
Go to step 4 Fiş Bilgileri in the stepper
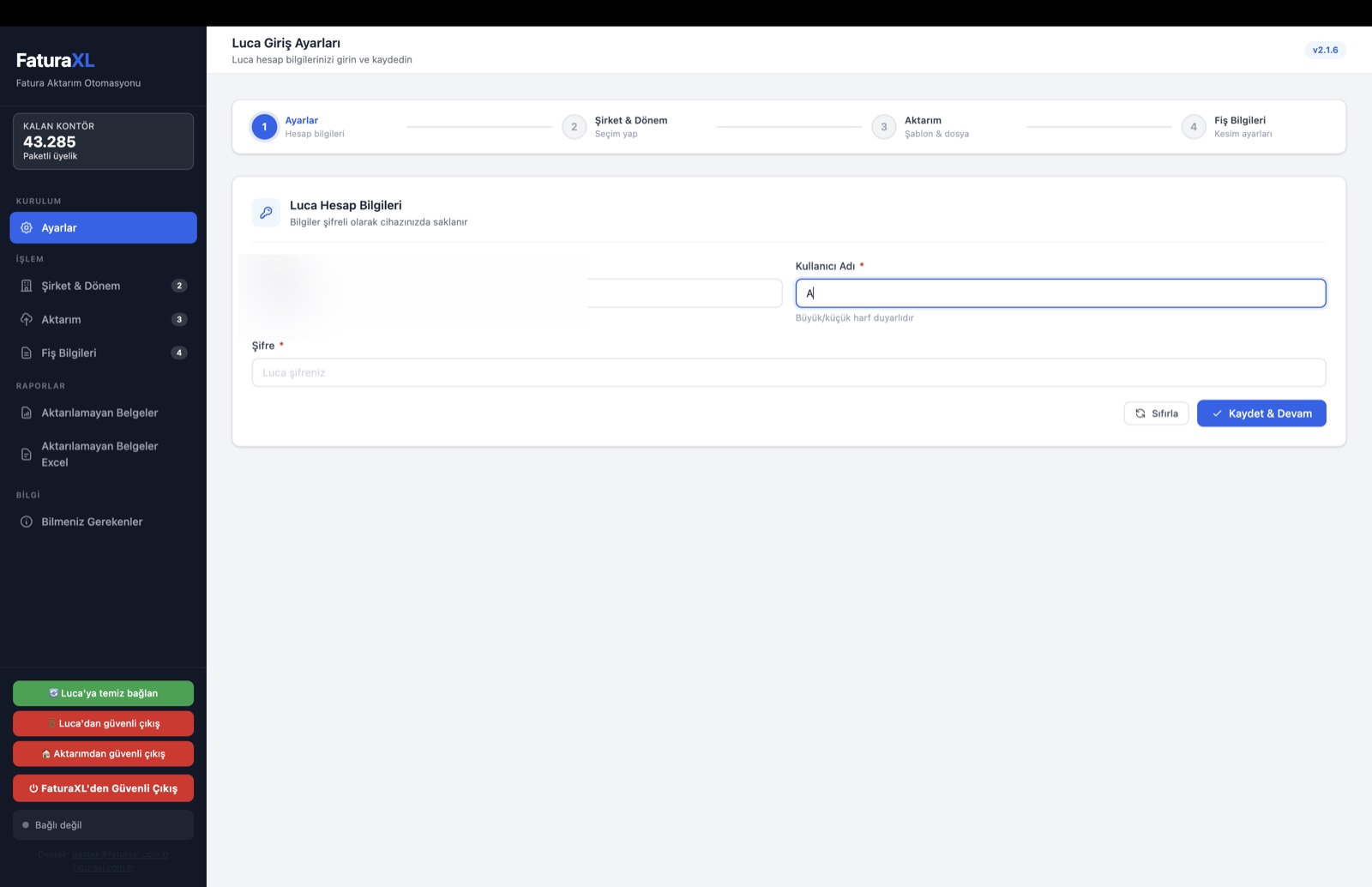click(x=1227, y=127)
